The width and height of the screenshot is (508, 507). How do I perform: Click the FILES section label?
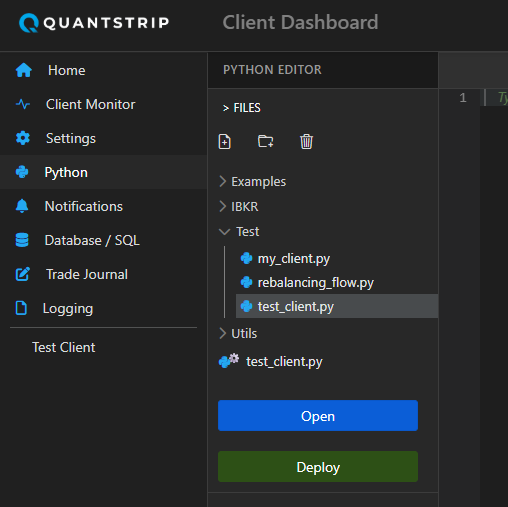[x=247, y=108]
